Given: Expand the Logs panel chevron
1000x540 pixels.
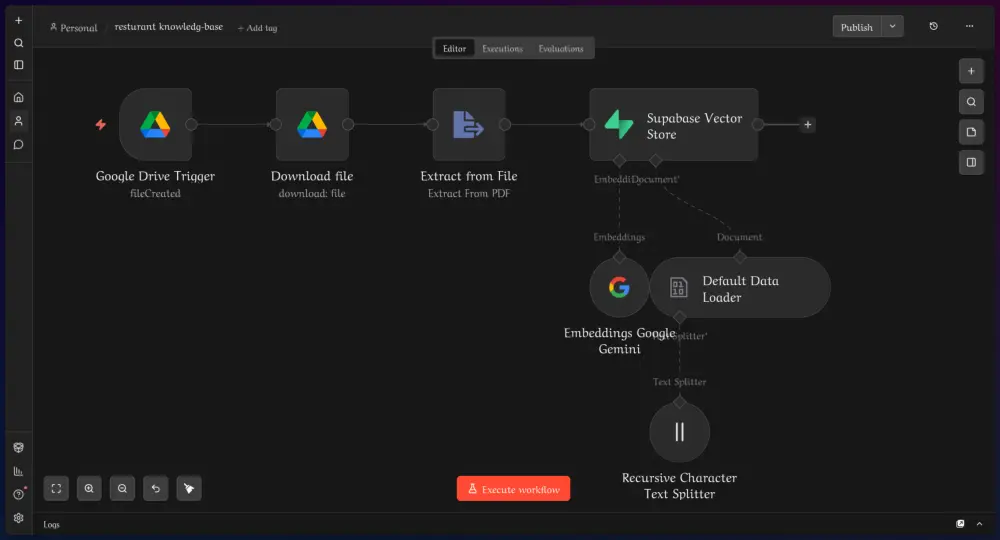Looking at the screenshot, I should (x=980, y=523).
